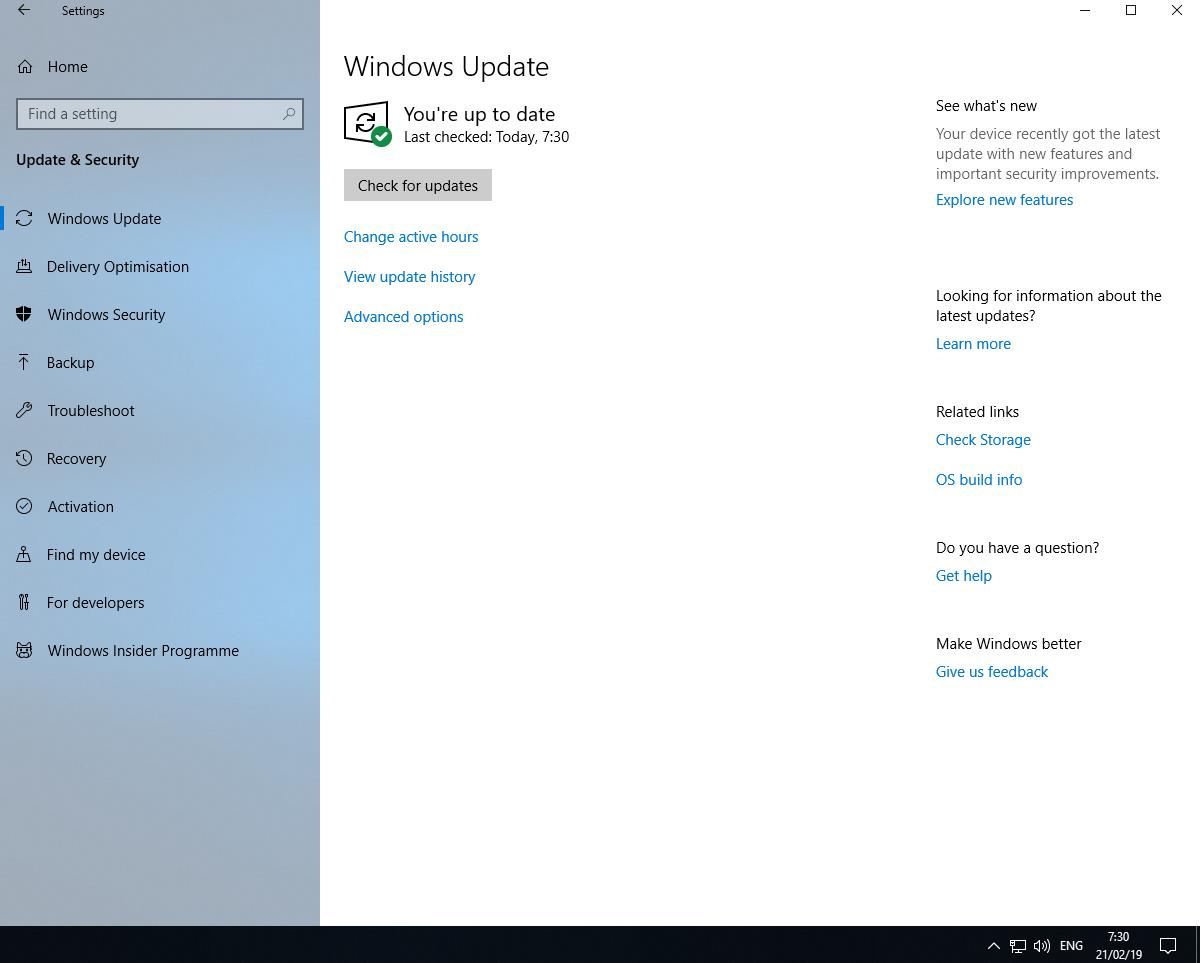Image resolution: width=1200 pixels, height=963 pixels.
Task: Click the Learn more link
Action: 973,344
